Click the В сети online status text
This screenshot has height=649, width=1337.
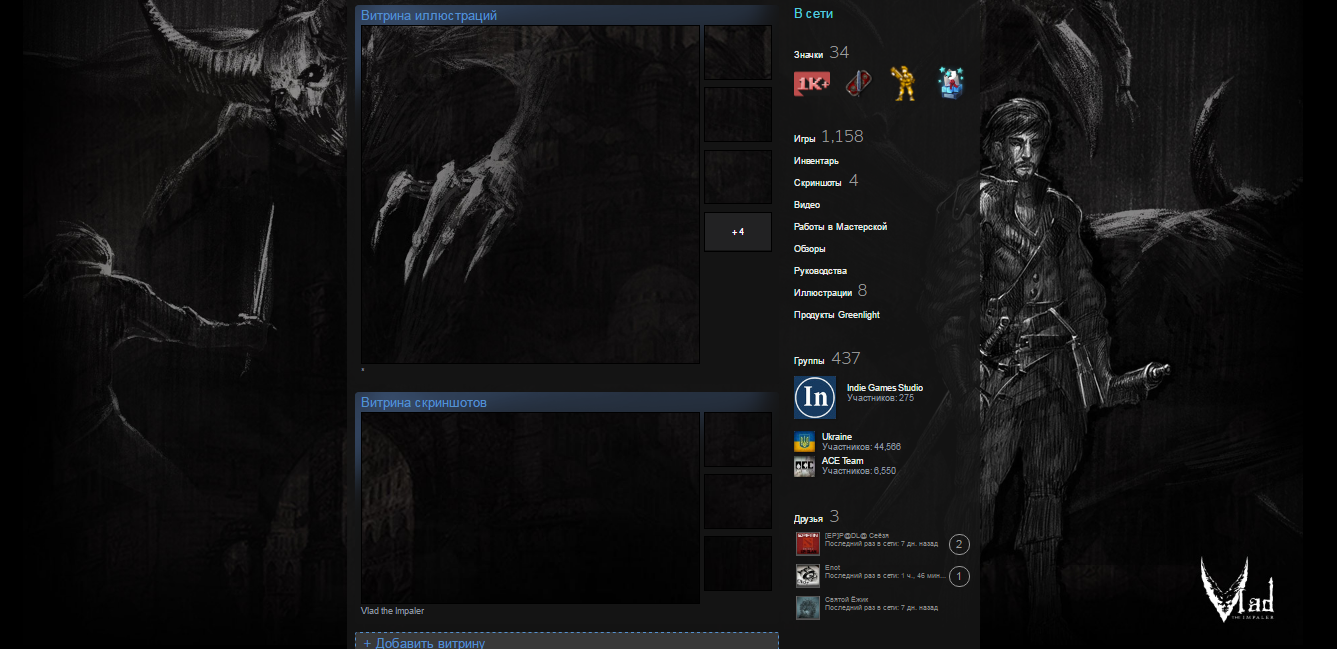point(813,14)
